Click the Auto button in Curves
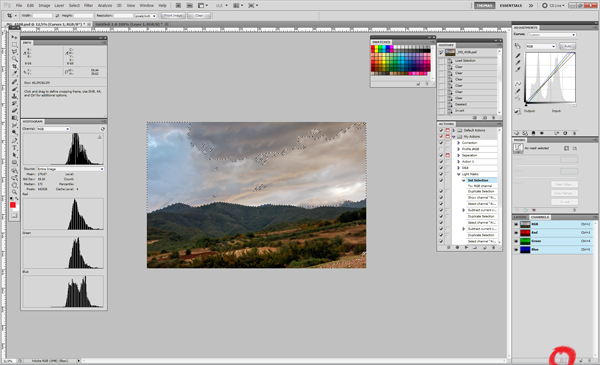Image resolution: width=600 pixels, height=365 pixels. (x=567, y=46)
